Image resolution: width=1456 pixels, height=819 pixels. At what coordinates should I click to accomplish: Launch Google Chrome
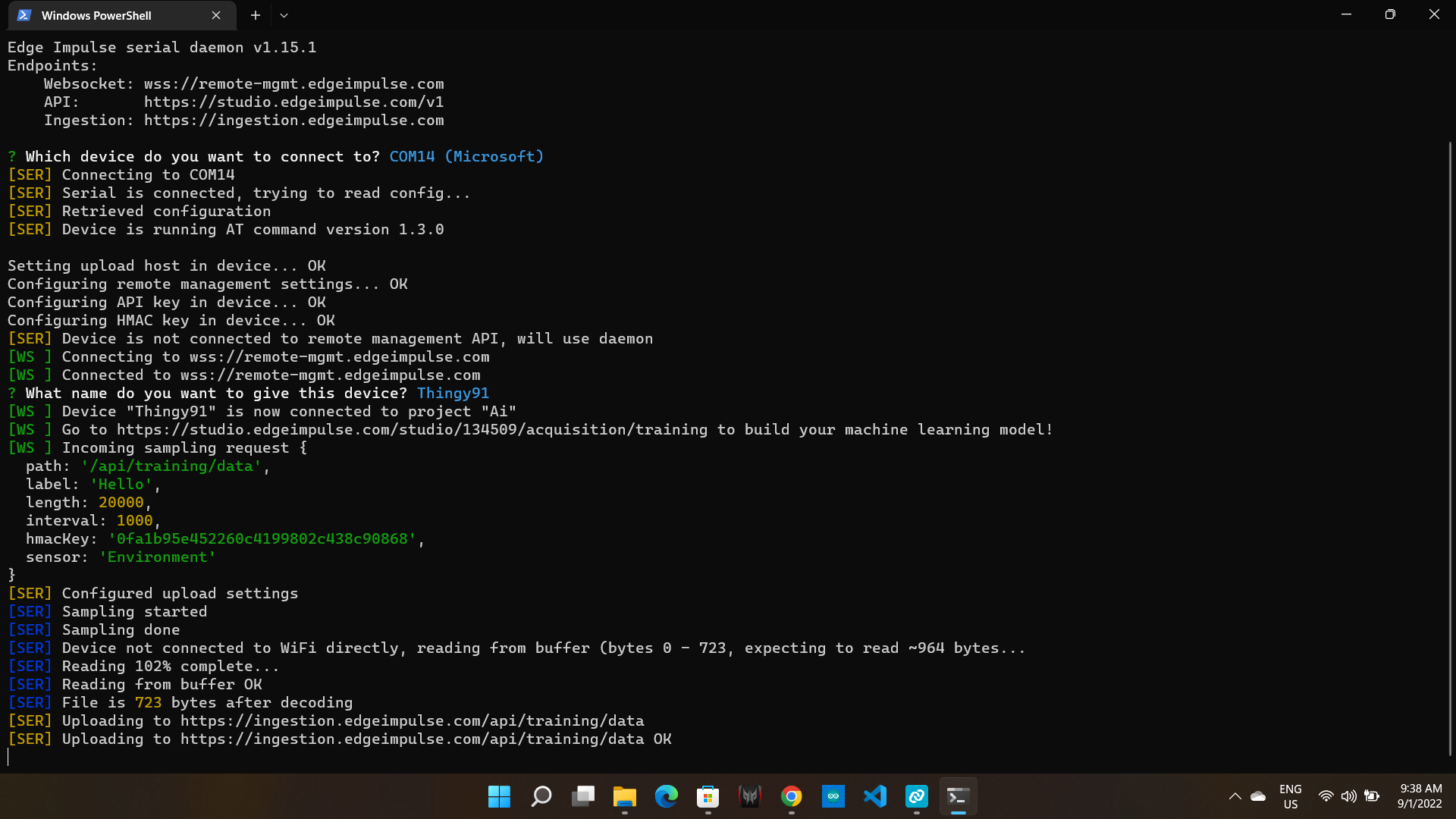(791, 796)
